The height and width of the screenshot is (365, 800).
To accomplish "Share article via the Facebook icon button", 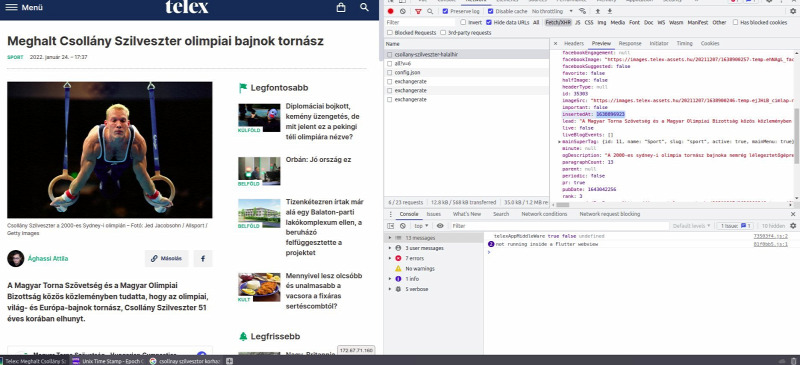I will (x=203, y=258).
